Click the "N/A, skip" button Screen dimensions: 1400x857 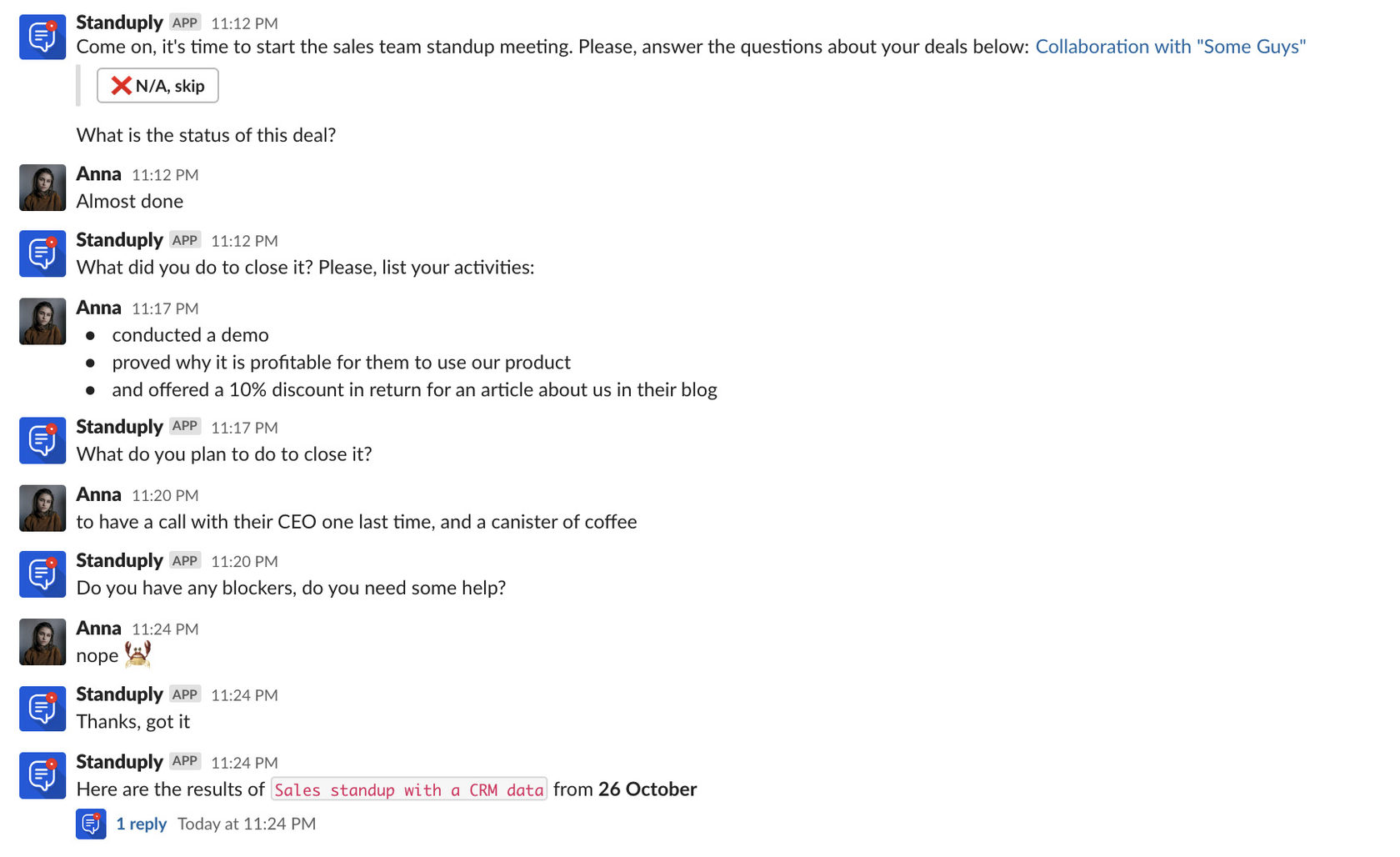(157, 86)
